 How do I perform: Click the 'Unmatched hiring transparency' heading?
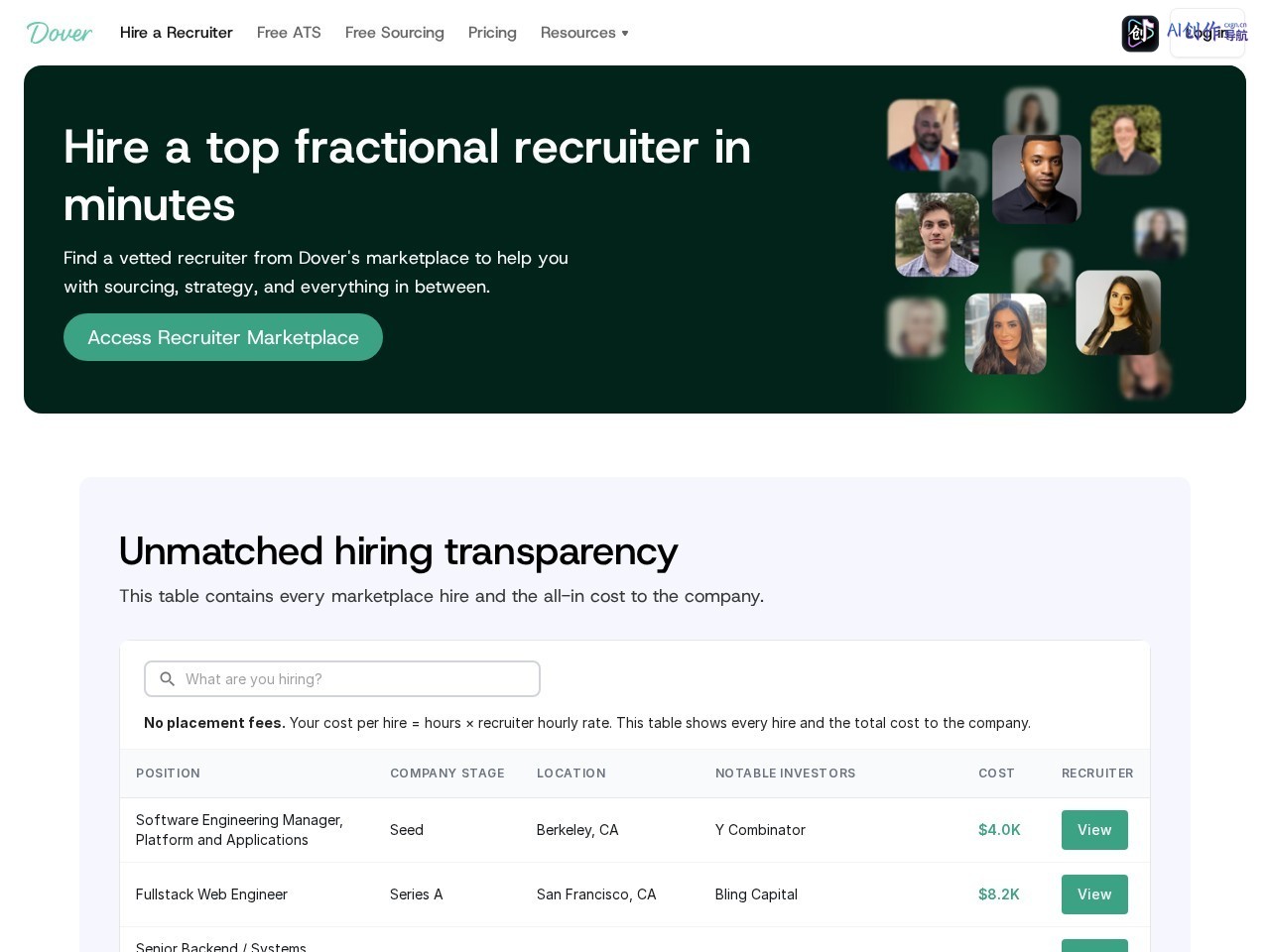tap(398, 551)
